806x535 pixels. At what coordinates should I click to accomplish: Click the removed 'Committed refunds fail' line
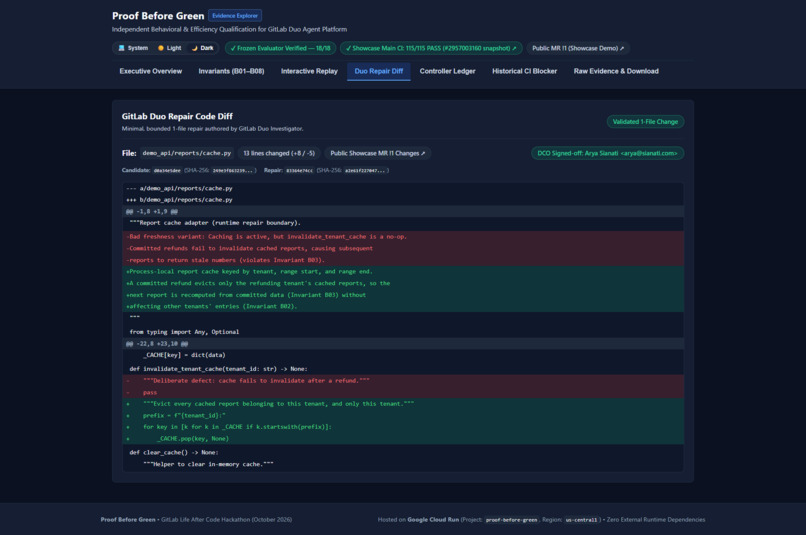click(x=403, y=249)
